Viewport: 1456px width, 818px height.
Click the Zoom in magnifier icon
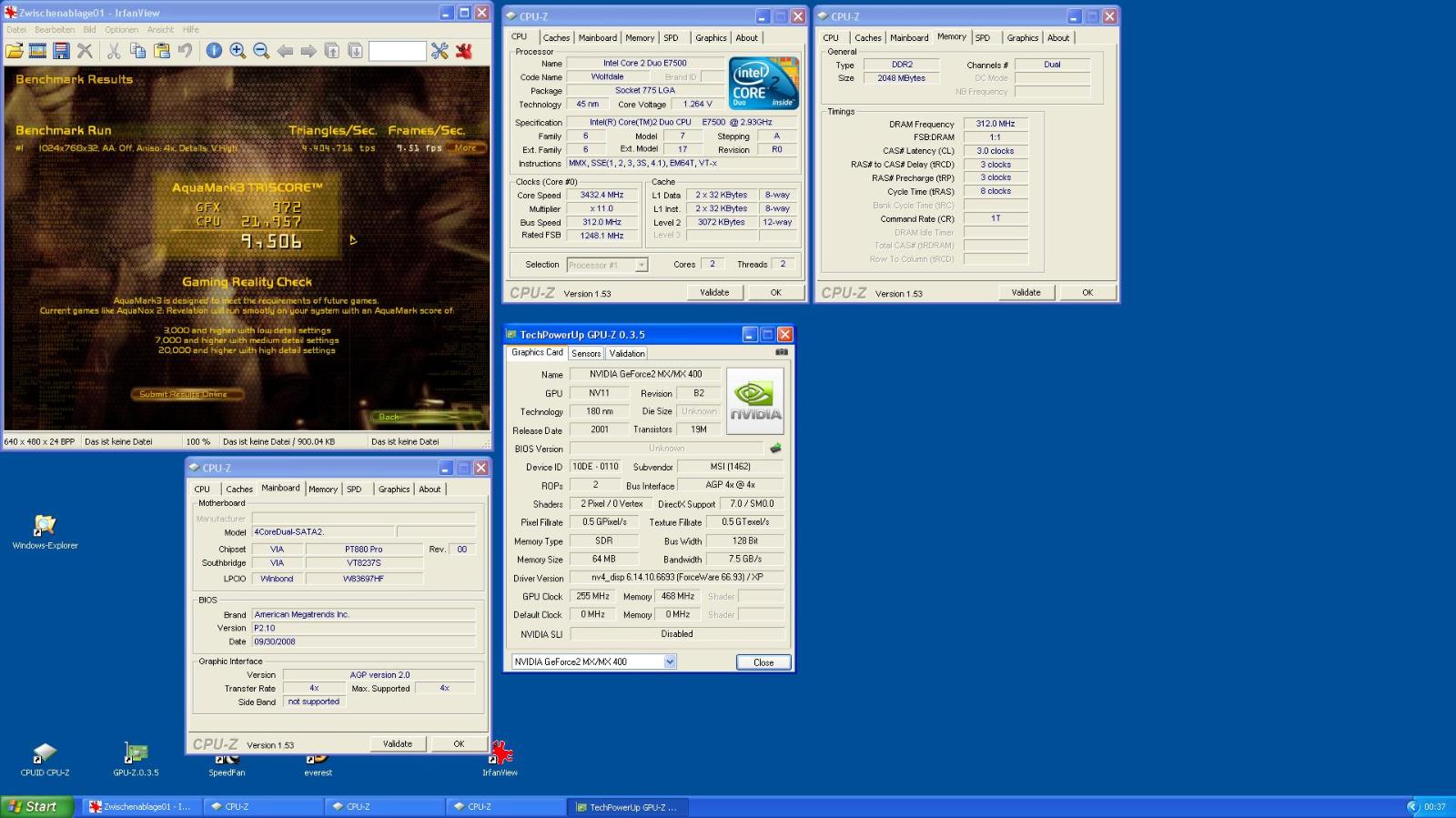point(238,51)
